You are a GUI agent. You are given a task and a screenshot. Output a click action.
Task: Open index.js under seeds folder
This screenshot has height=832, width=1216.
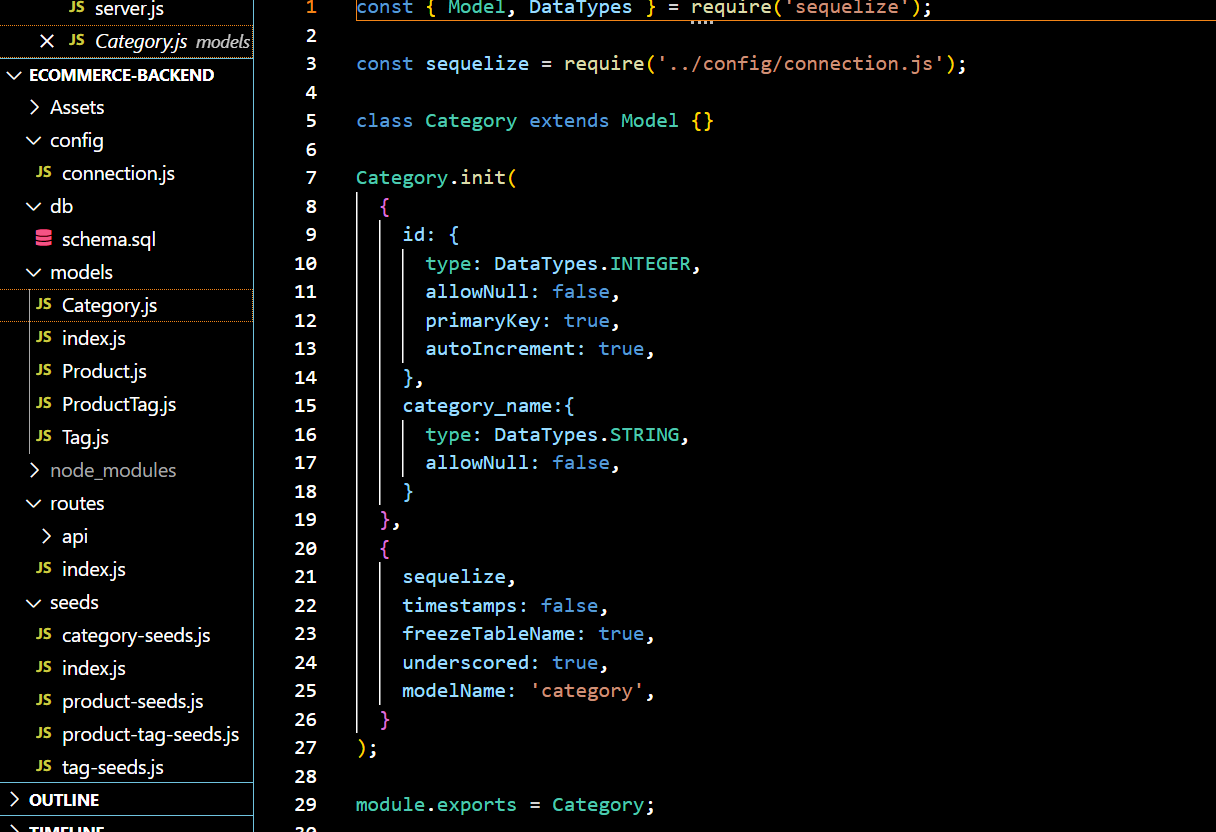(94, 668)
